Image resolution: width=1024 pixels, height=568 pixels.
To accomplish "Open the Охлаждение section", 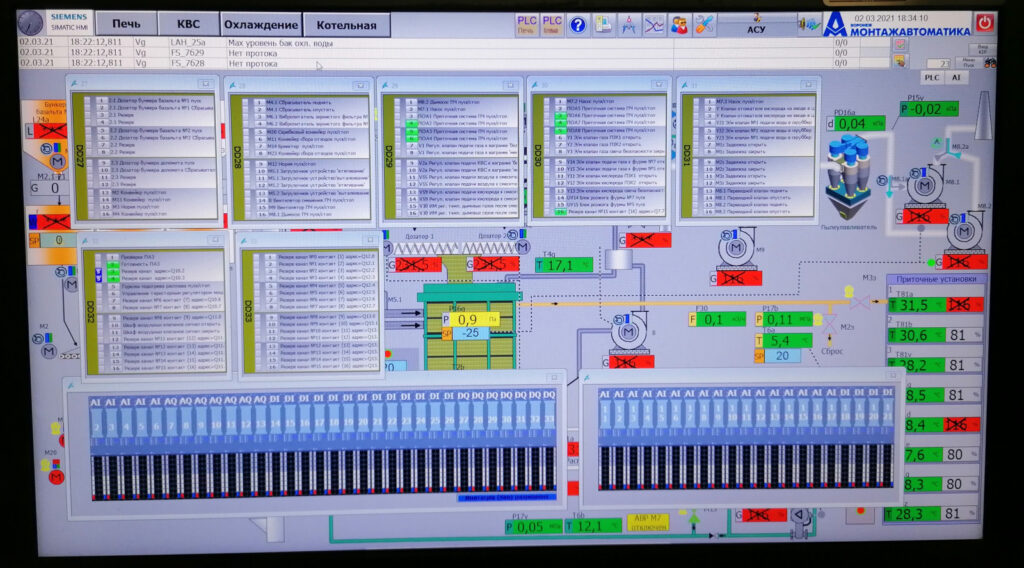I will 261,25.
